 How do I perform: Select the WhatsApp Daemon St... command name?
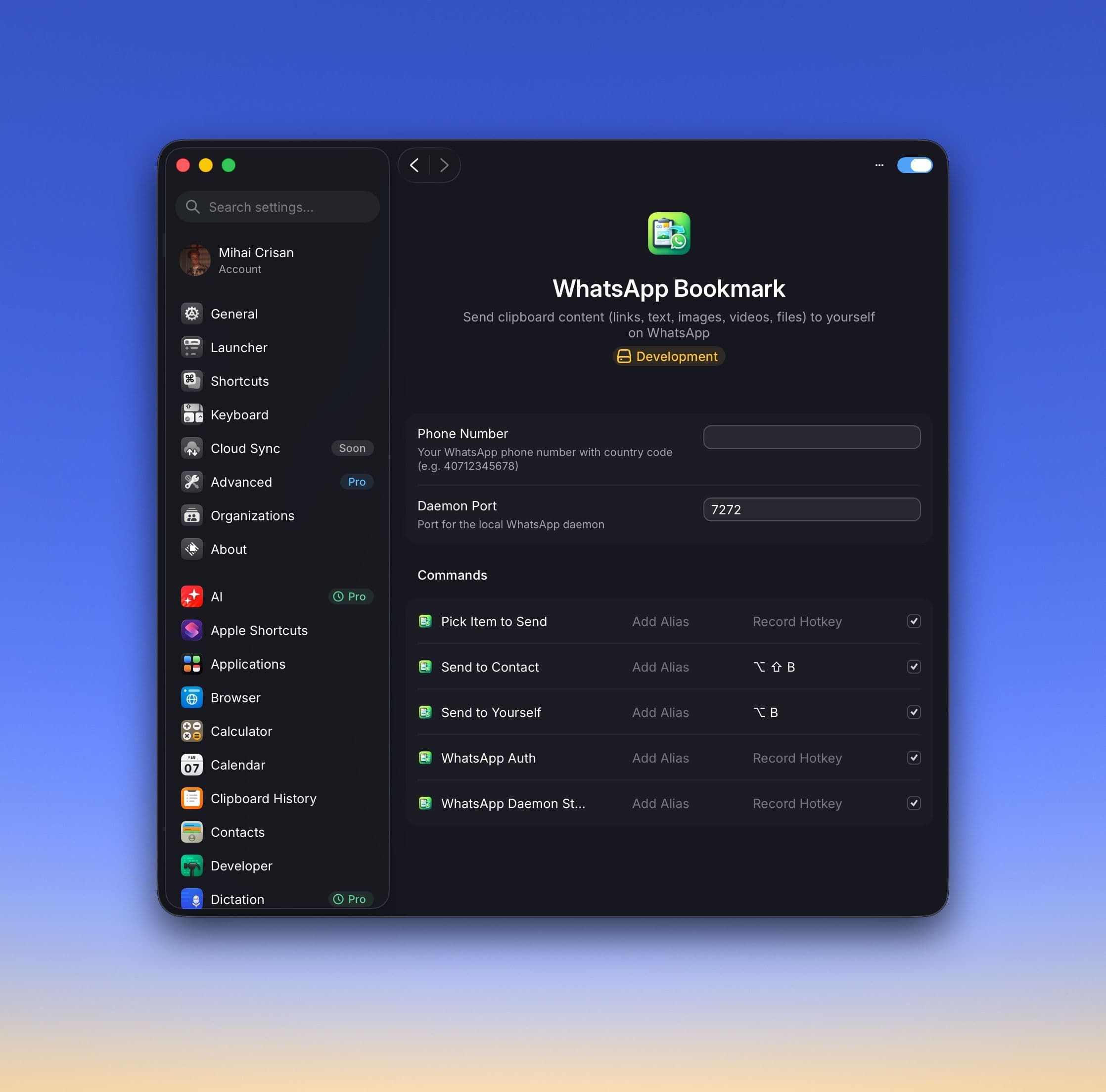[x=513, y=804]
